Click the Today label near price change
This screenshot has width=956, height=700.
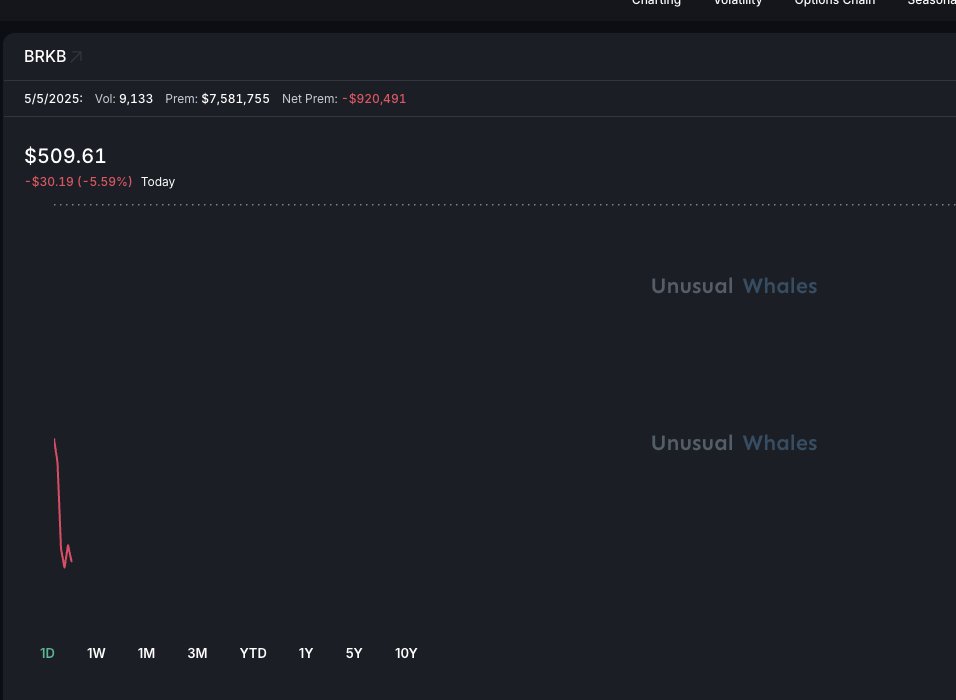click(x=158, y=182)
